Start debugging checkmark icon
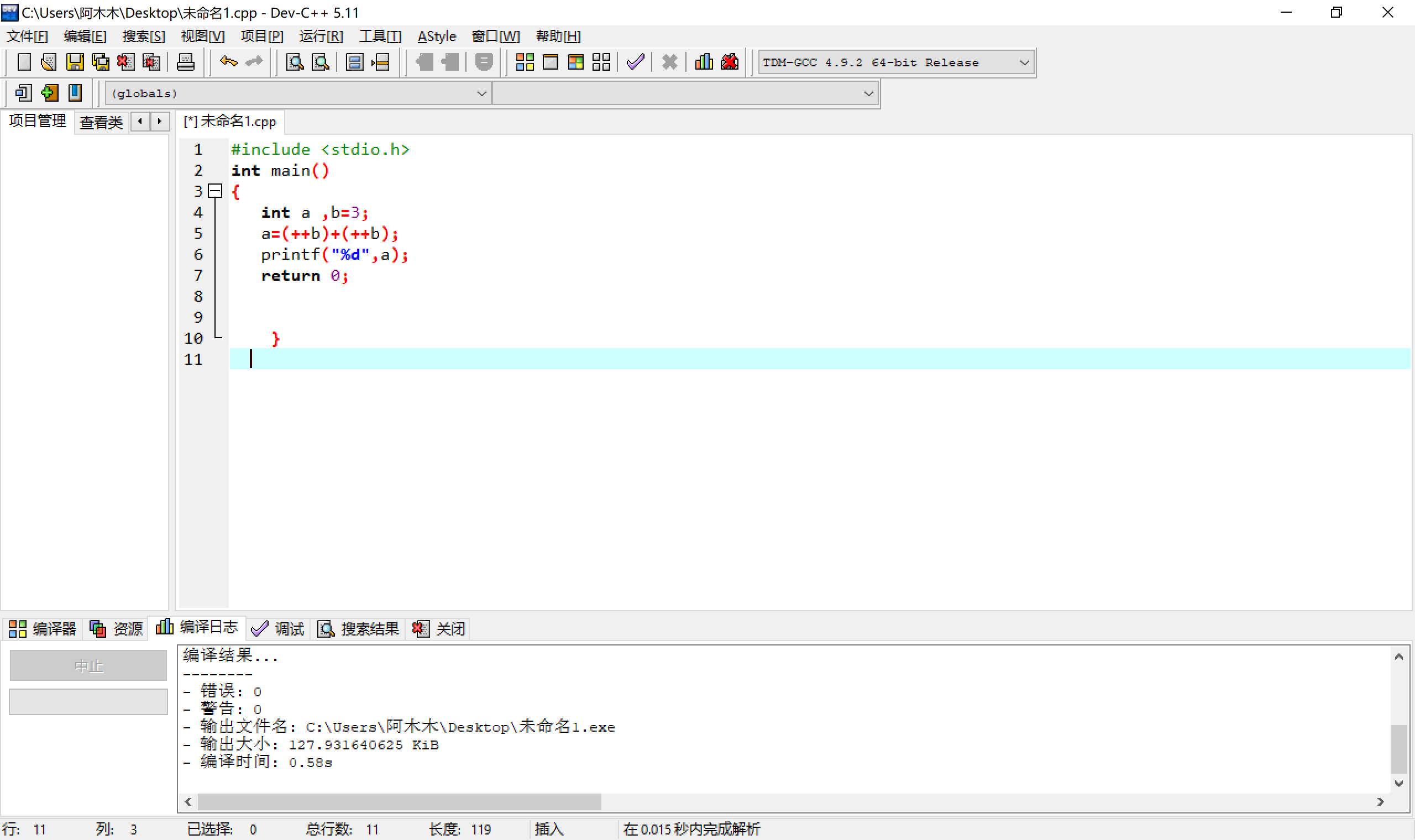This screenshot has width=1415, height=840. point(636,62)
